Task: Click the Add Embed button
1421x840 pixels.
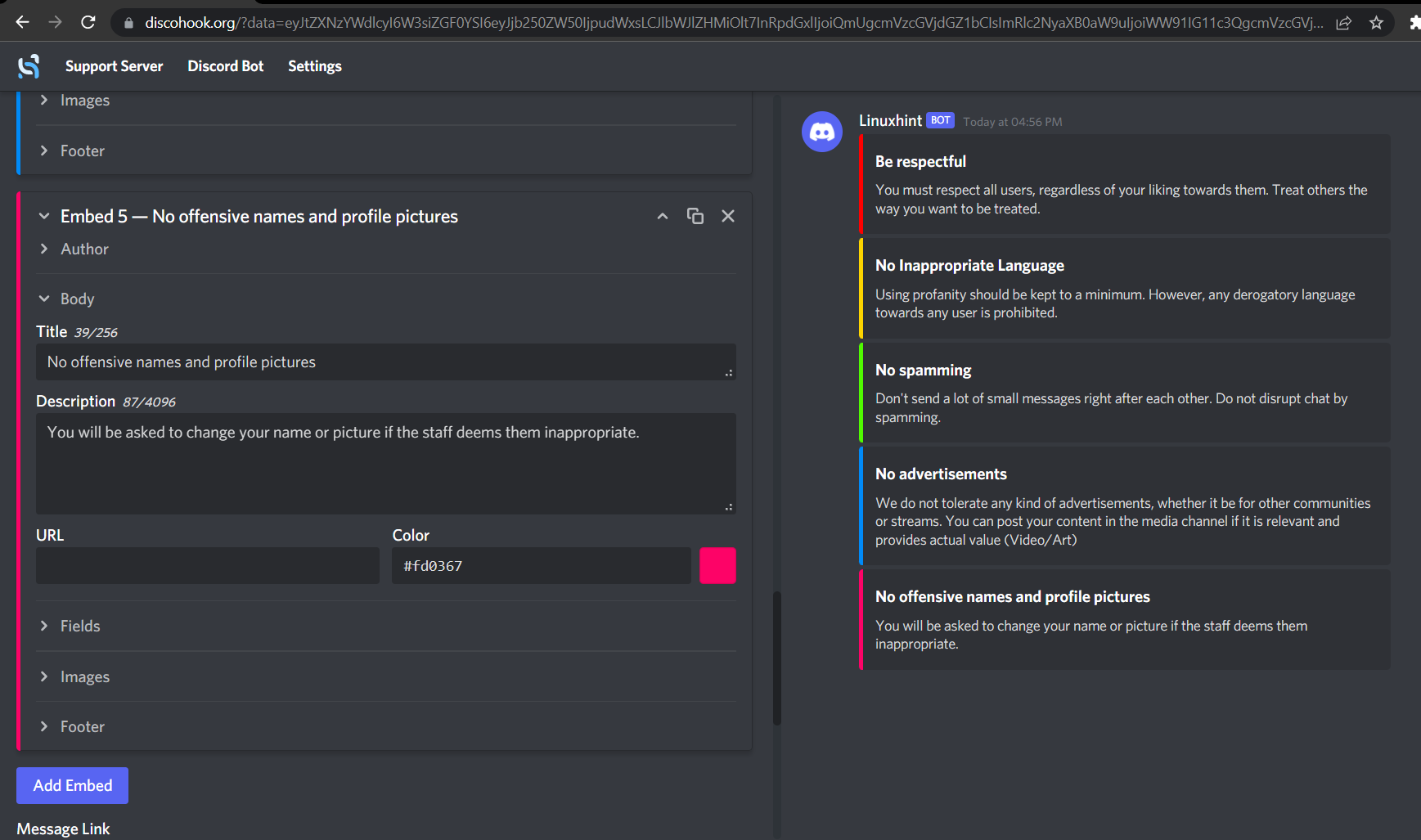Action: (x=72, y=785)
